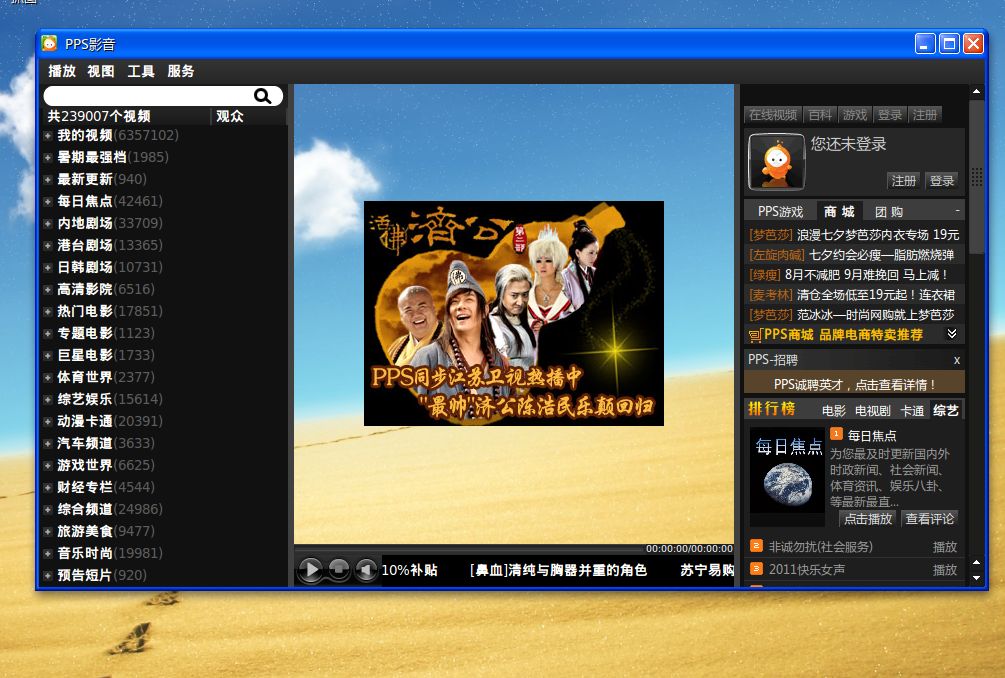Click the video search input field
The image size is (1005, 678).
(x=149, y=96)
